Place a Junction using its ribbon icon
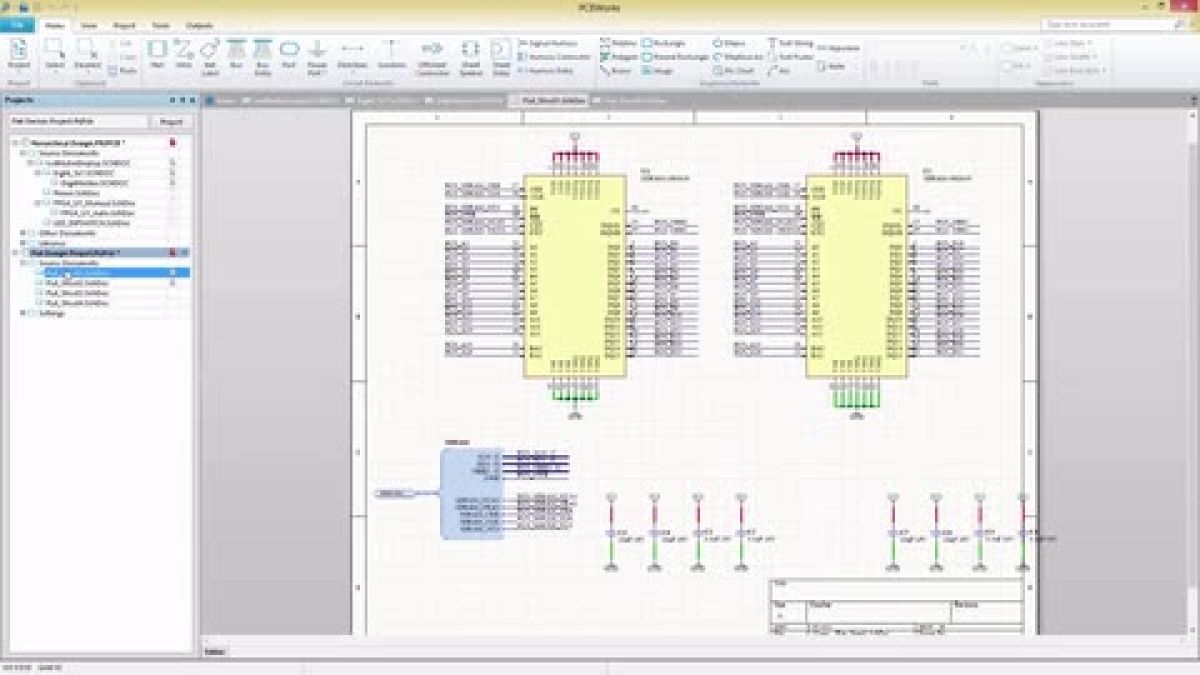 pos(390,48)
